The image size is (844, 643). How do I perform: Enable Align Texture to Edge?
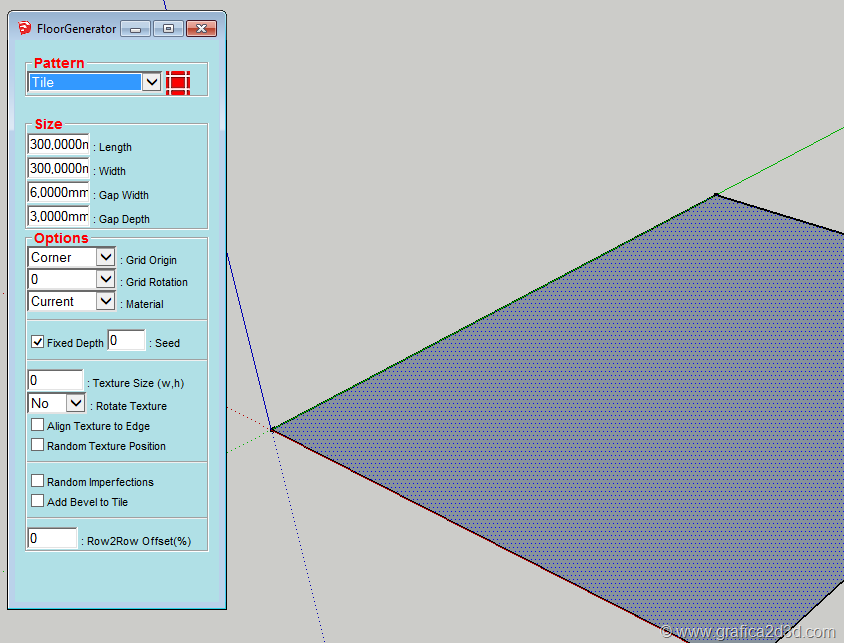tap(38, 425)
